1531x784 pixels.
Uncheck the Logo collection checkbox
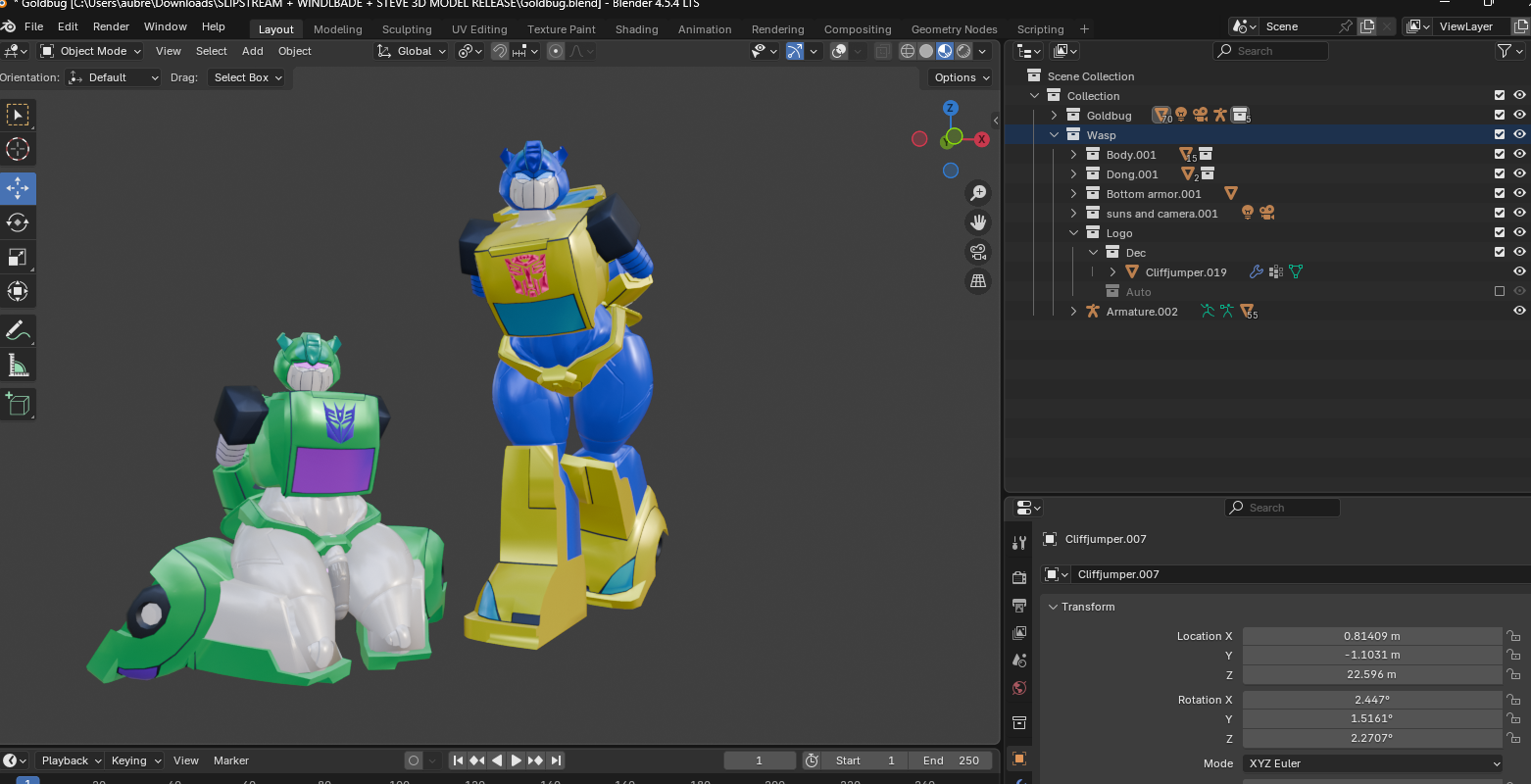(1500, 233)
